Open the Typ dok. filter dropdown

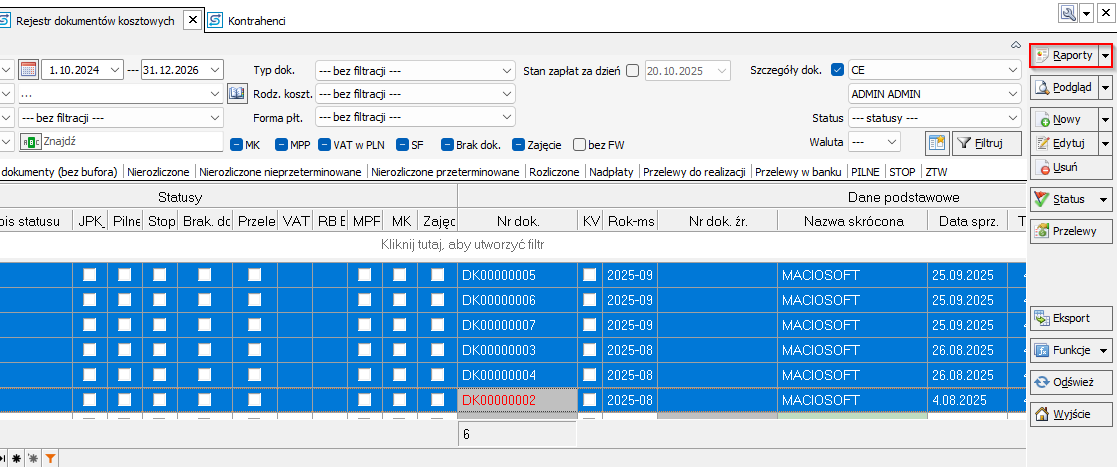coord(507,70)
